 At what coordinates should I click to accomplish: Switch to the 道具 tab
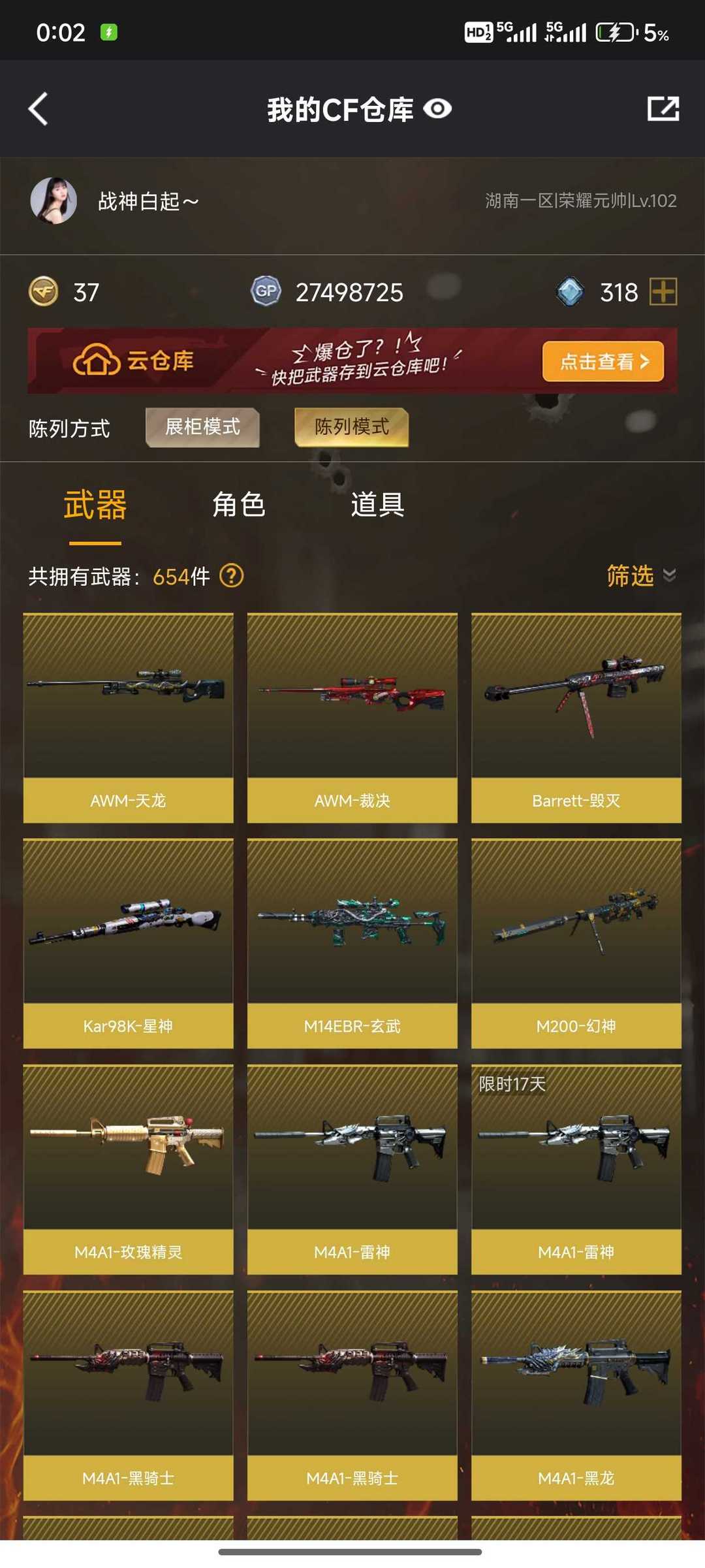[x=378, y=505]
